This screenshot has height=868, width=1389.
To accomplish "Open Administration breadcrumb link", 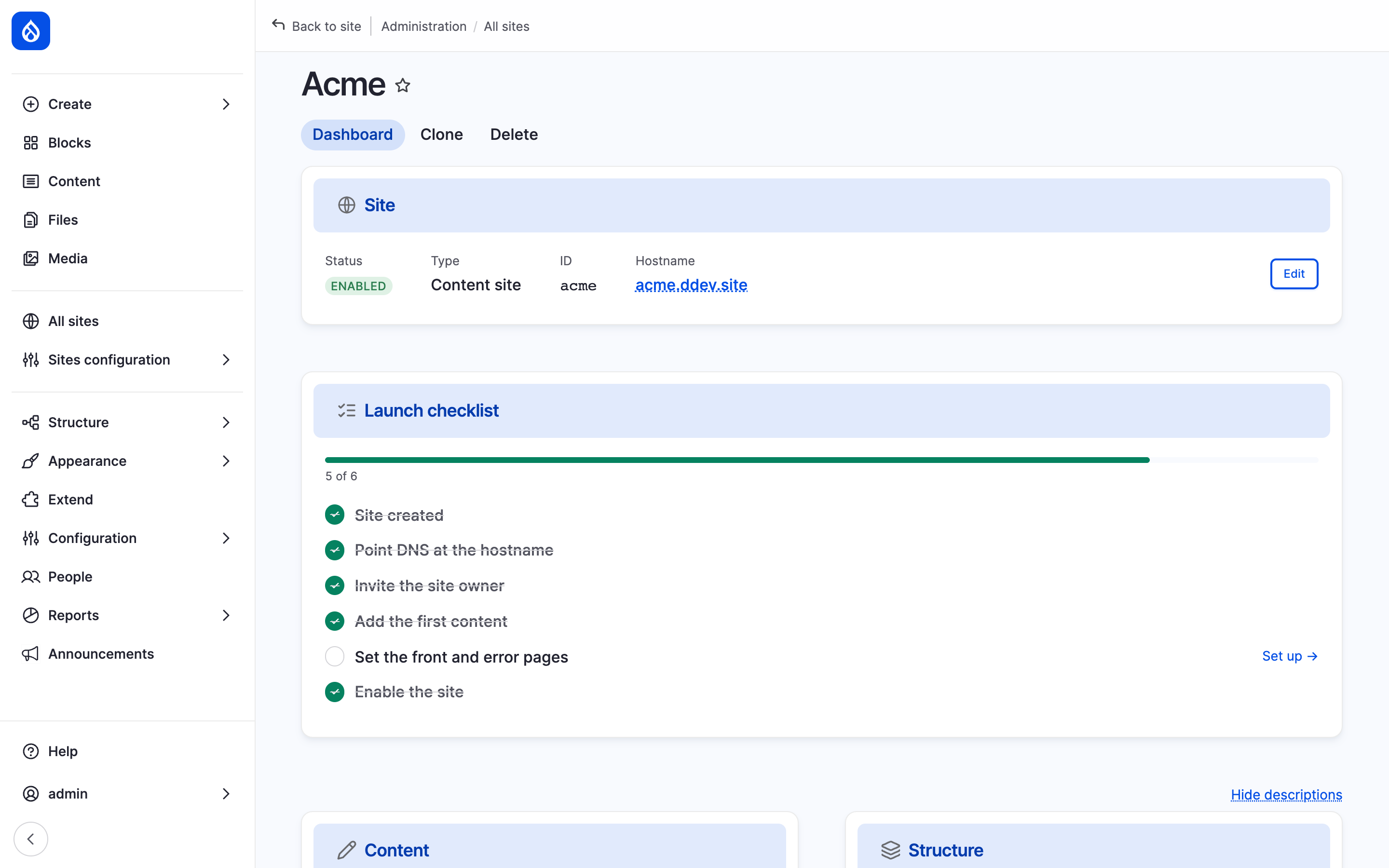I will (x=423, y=27).
